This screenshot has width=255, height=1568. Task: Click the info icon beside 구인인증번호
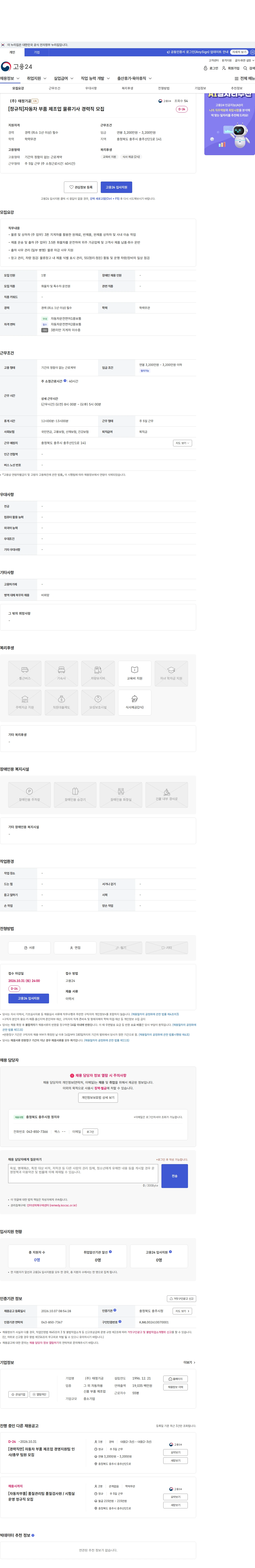(x=120, y=1322)
